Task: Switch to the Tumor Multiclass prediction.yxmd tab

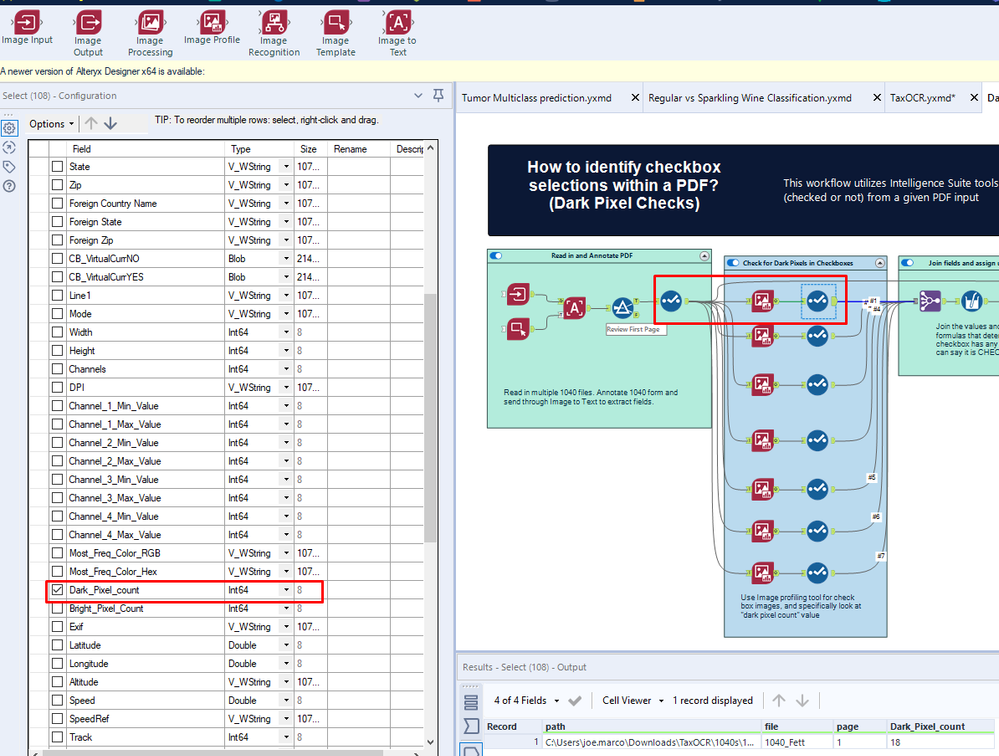Action: (536, 98)
